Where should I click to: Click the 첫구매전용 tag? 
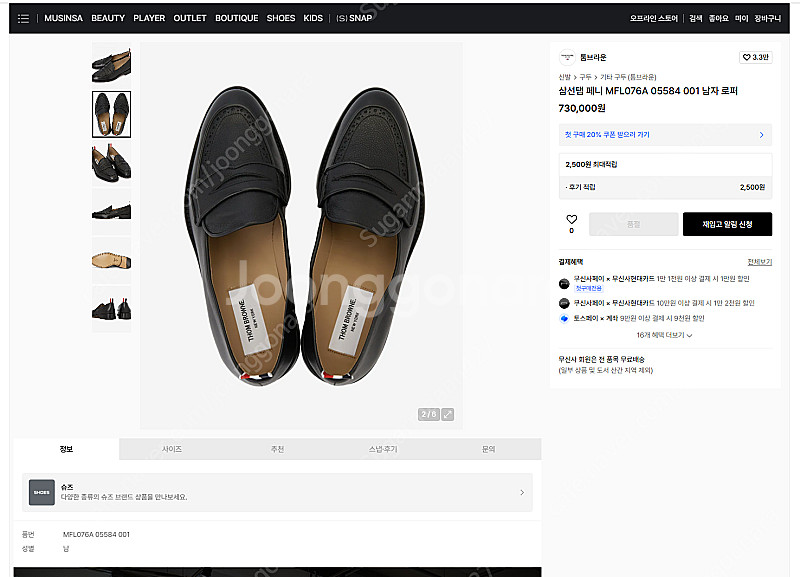(x=588, y=288)
